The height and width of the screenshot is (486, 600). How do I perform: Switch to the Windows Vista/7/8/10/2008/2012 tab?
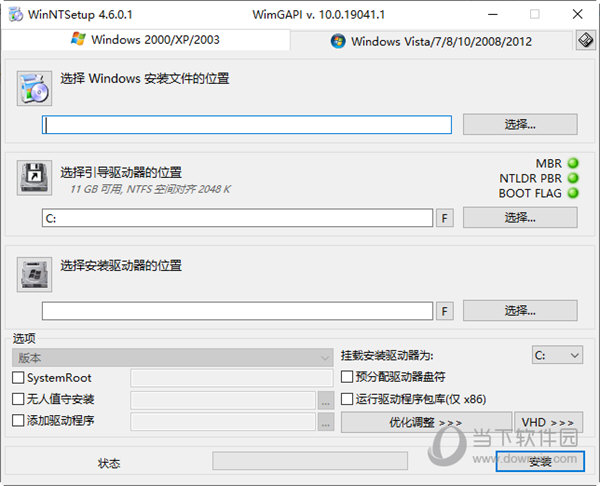tap(432, 41)
